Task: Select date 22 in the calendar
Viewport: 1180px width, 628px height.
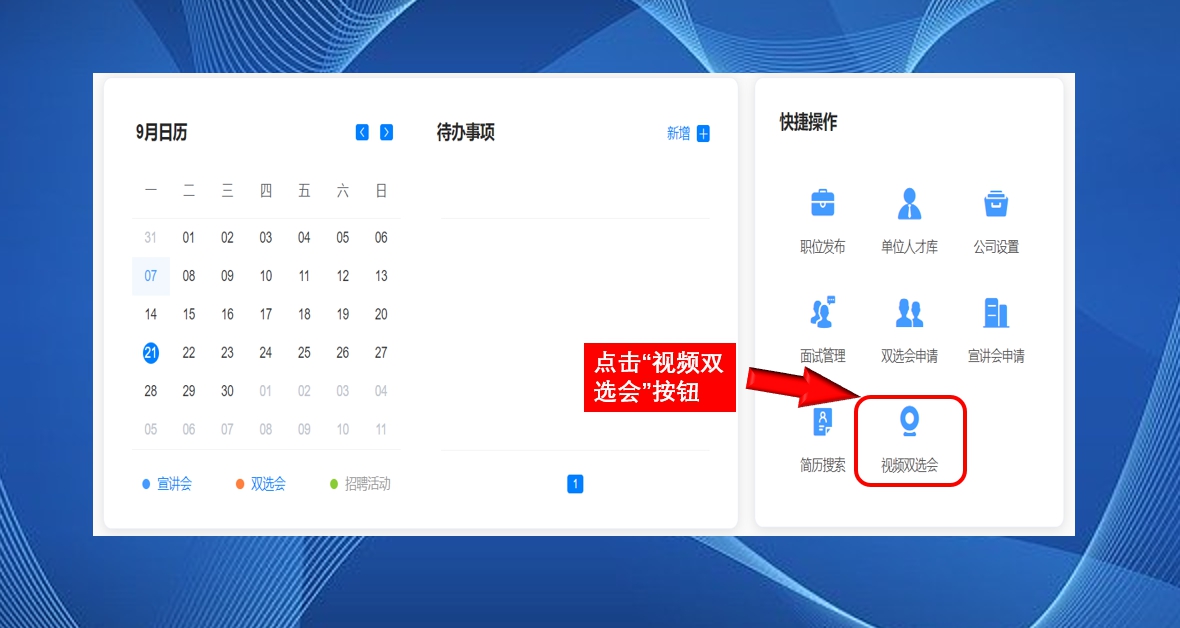Action: [189, 352]
